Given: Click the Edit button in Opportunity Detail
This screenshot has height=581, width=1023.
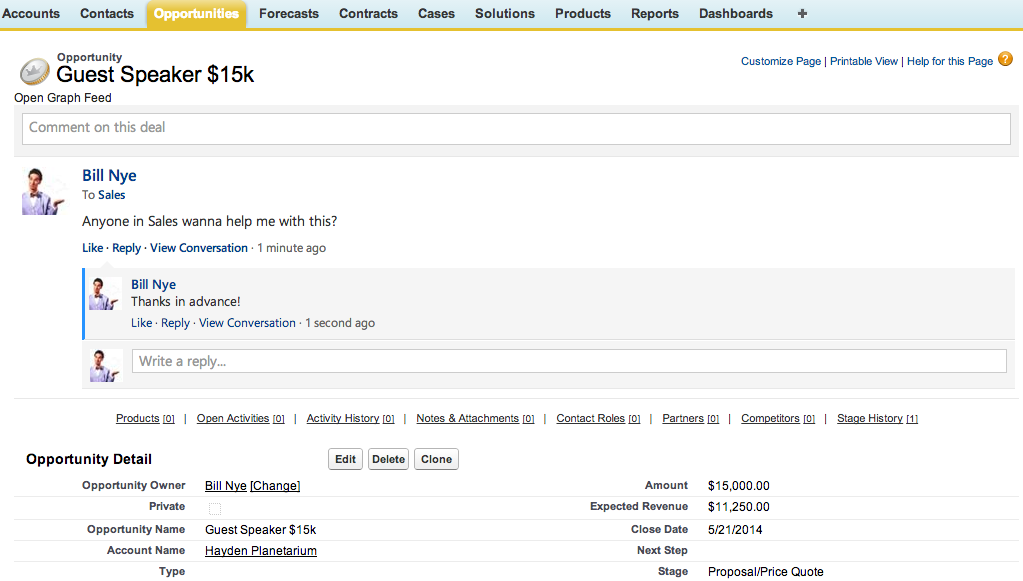Looking at the screenshot, I should 345,459.
